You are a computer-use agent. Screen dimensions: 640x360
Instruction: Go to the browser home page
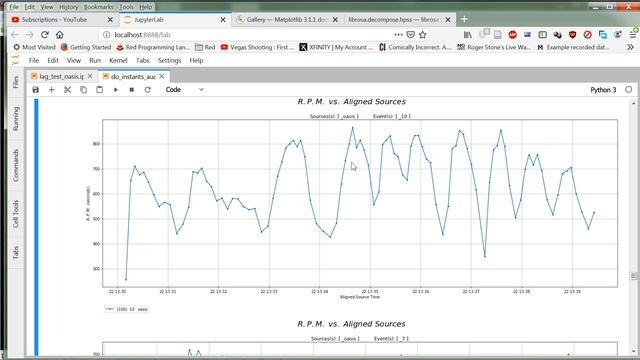tap(60, 35)
